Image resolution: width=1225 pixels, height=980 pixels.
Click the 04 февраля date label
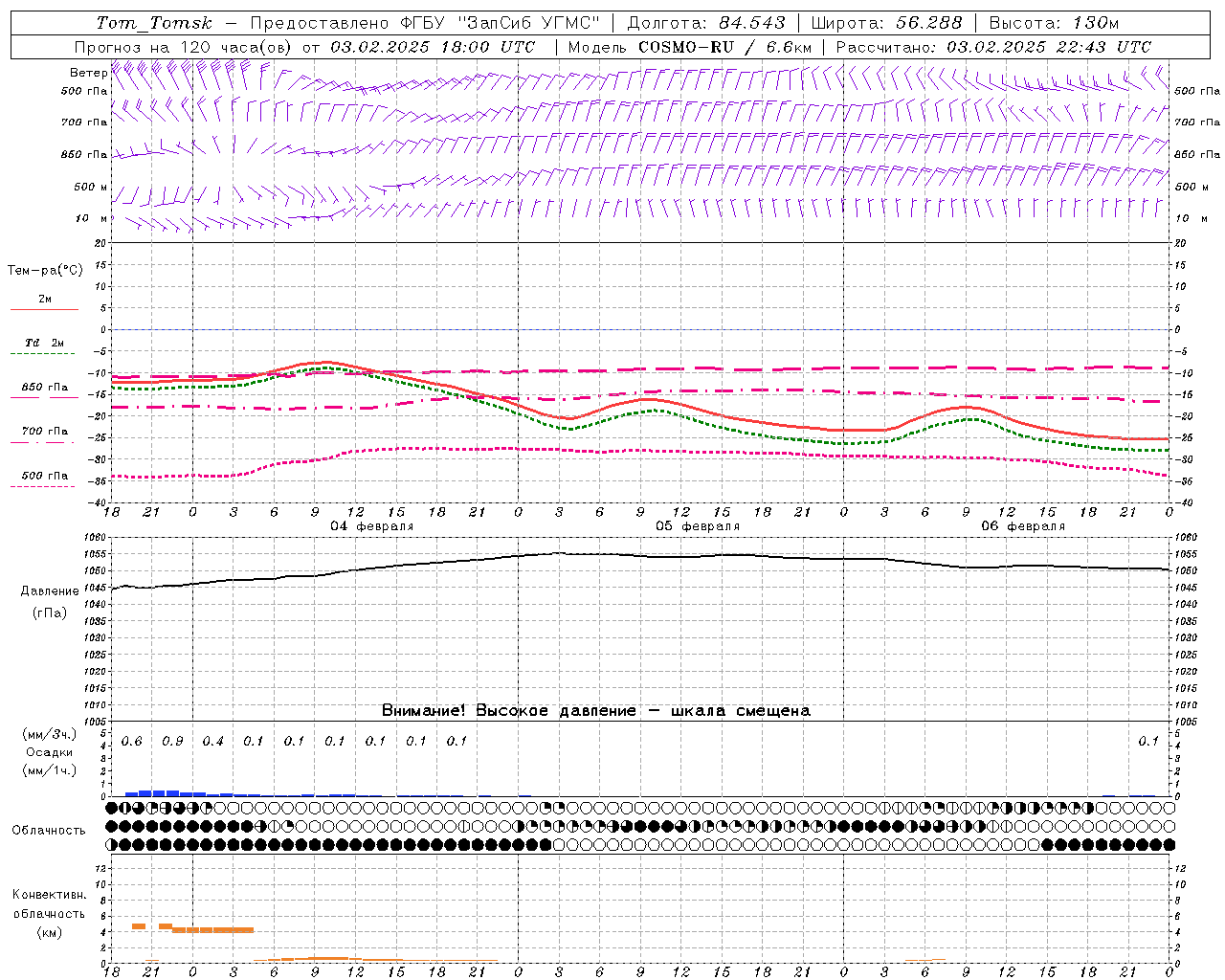tap(372, 526)
